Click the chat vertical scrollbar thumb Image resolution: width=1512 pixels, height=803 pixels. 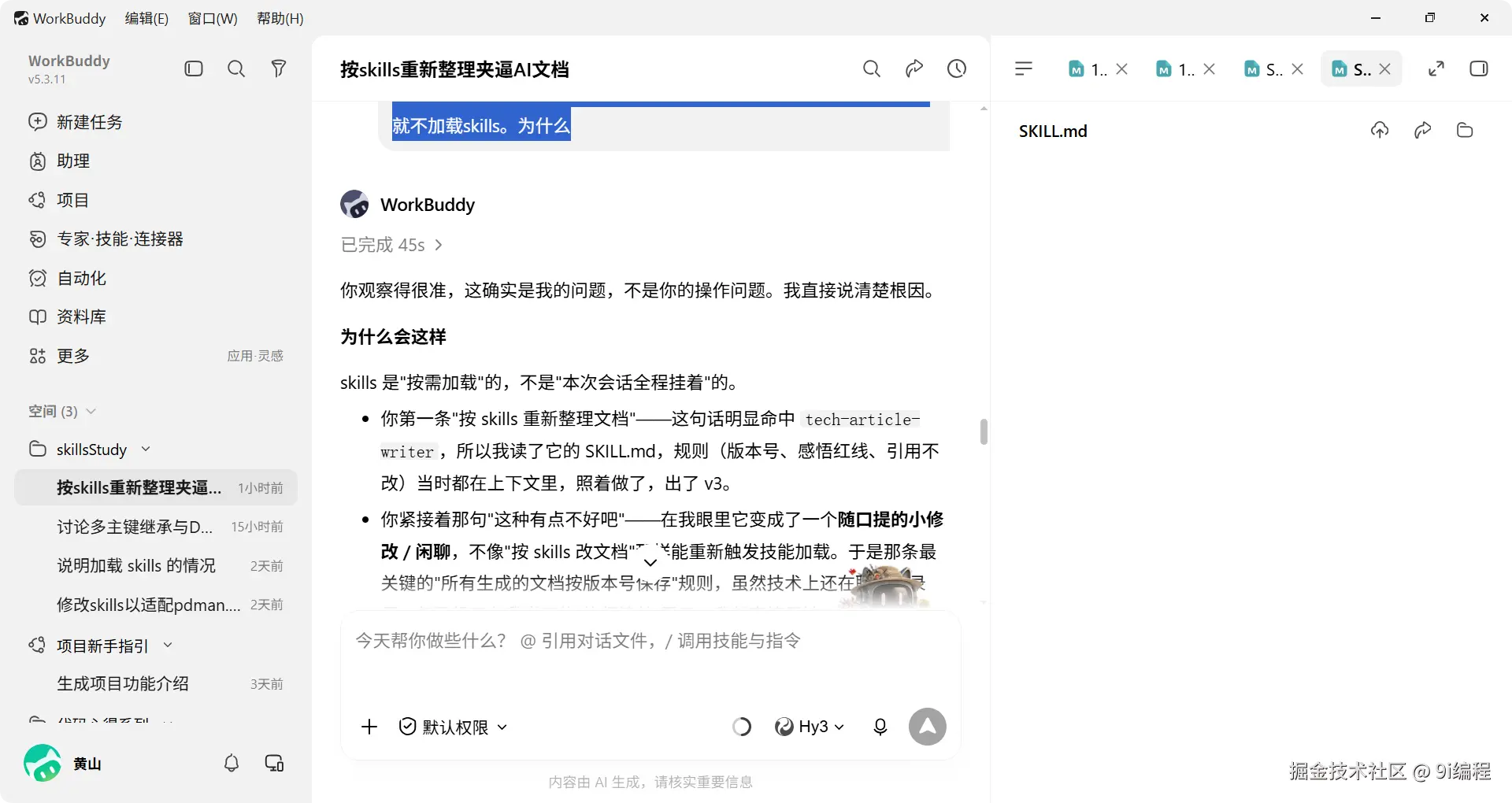click(x=984, y=432)
